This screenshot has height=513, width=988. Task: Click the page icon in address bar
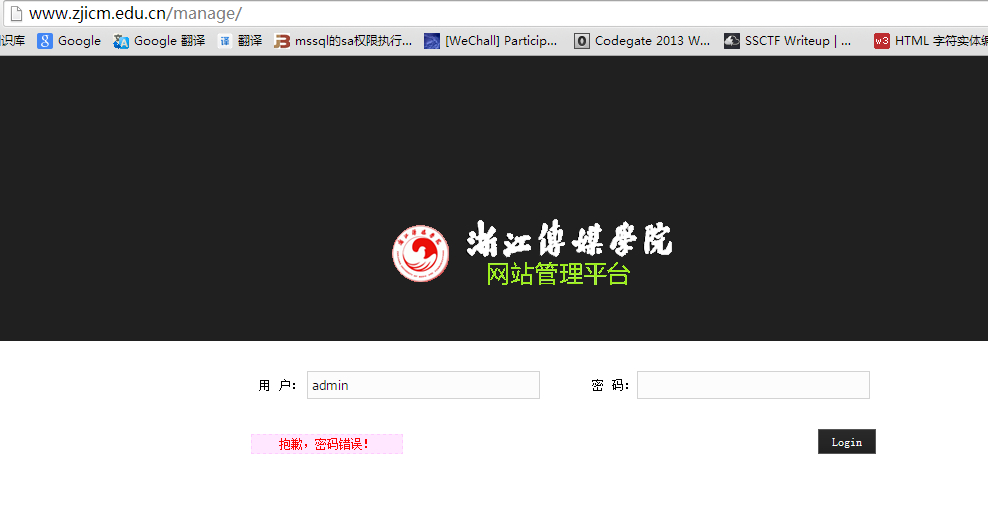point(16,13)
